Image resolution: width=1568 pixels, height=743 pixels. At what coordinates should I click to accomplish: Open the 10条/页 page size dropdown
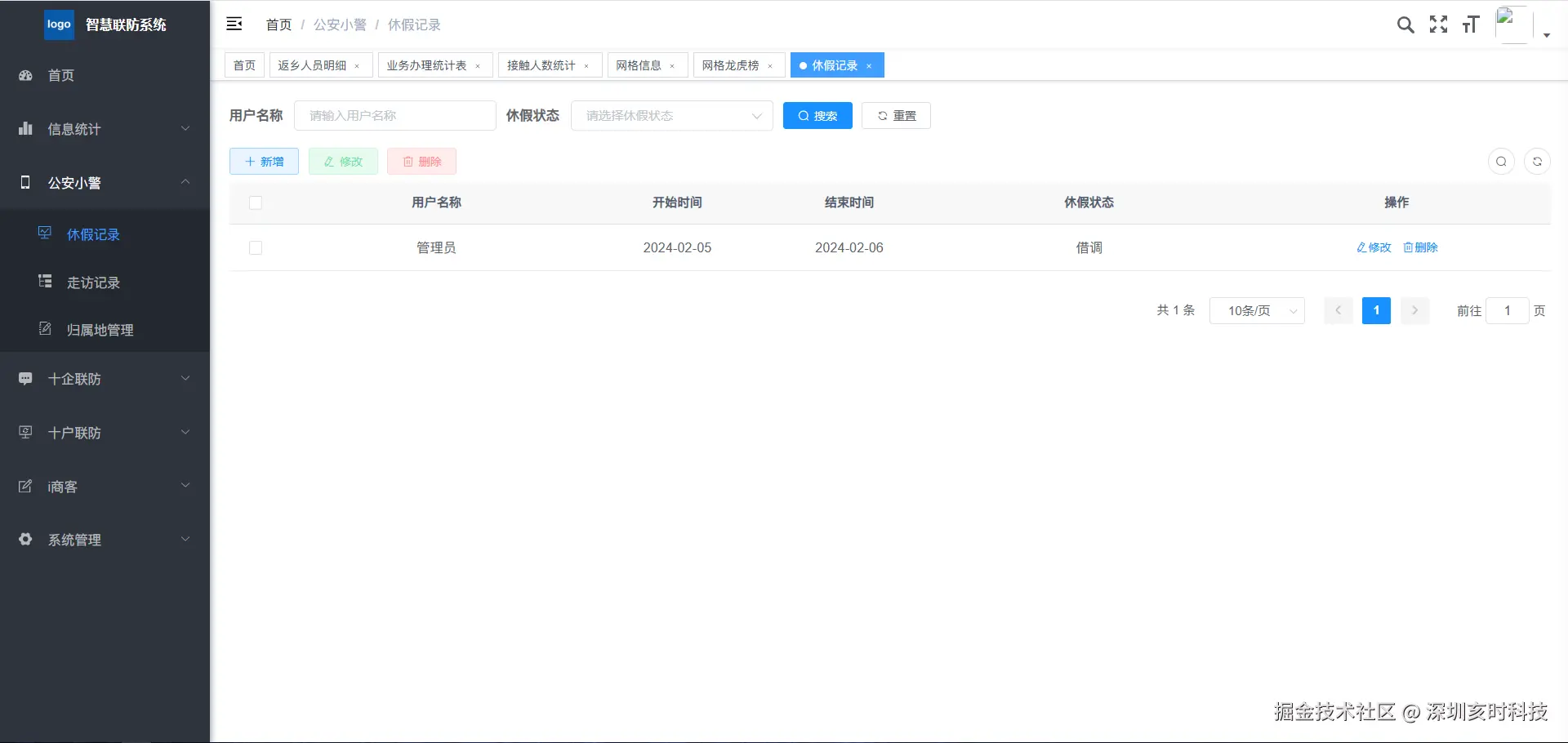(x=1257, y=311)
